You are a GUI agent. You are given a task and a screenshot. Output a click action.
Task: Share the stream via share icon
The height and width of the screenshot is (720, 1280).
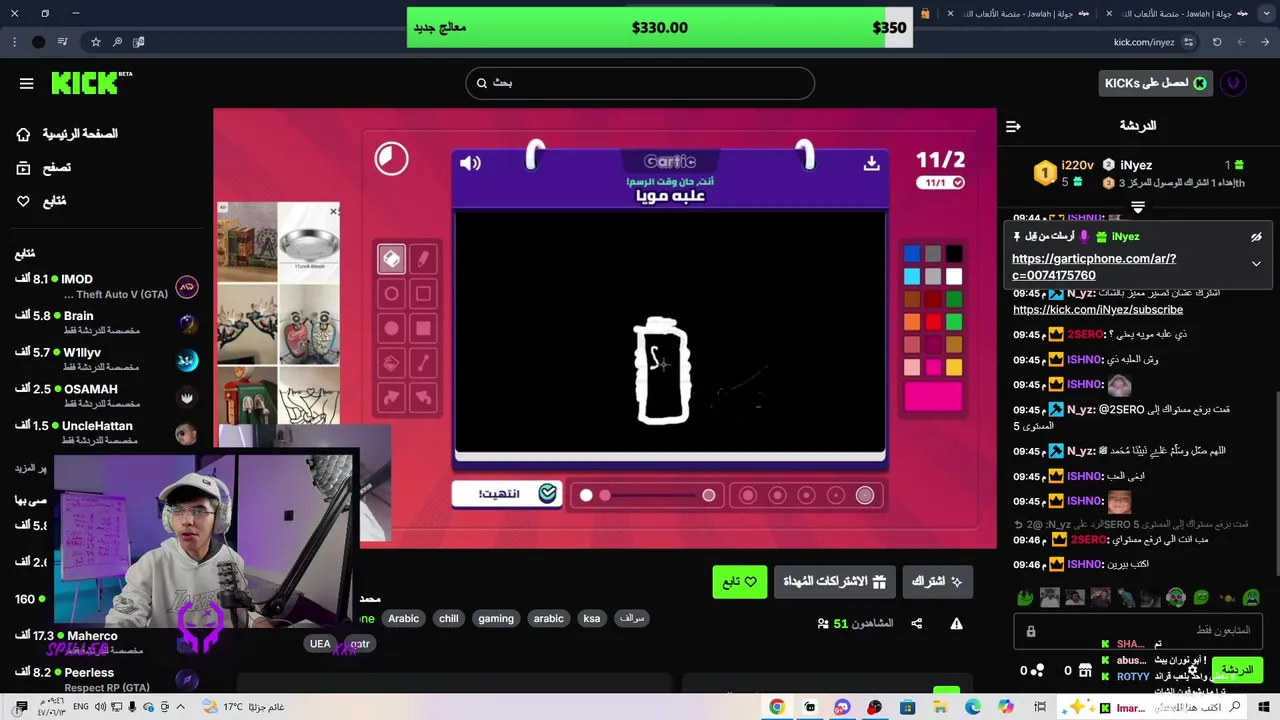(x=916, y=623)
